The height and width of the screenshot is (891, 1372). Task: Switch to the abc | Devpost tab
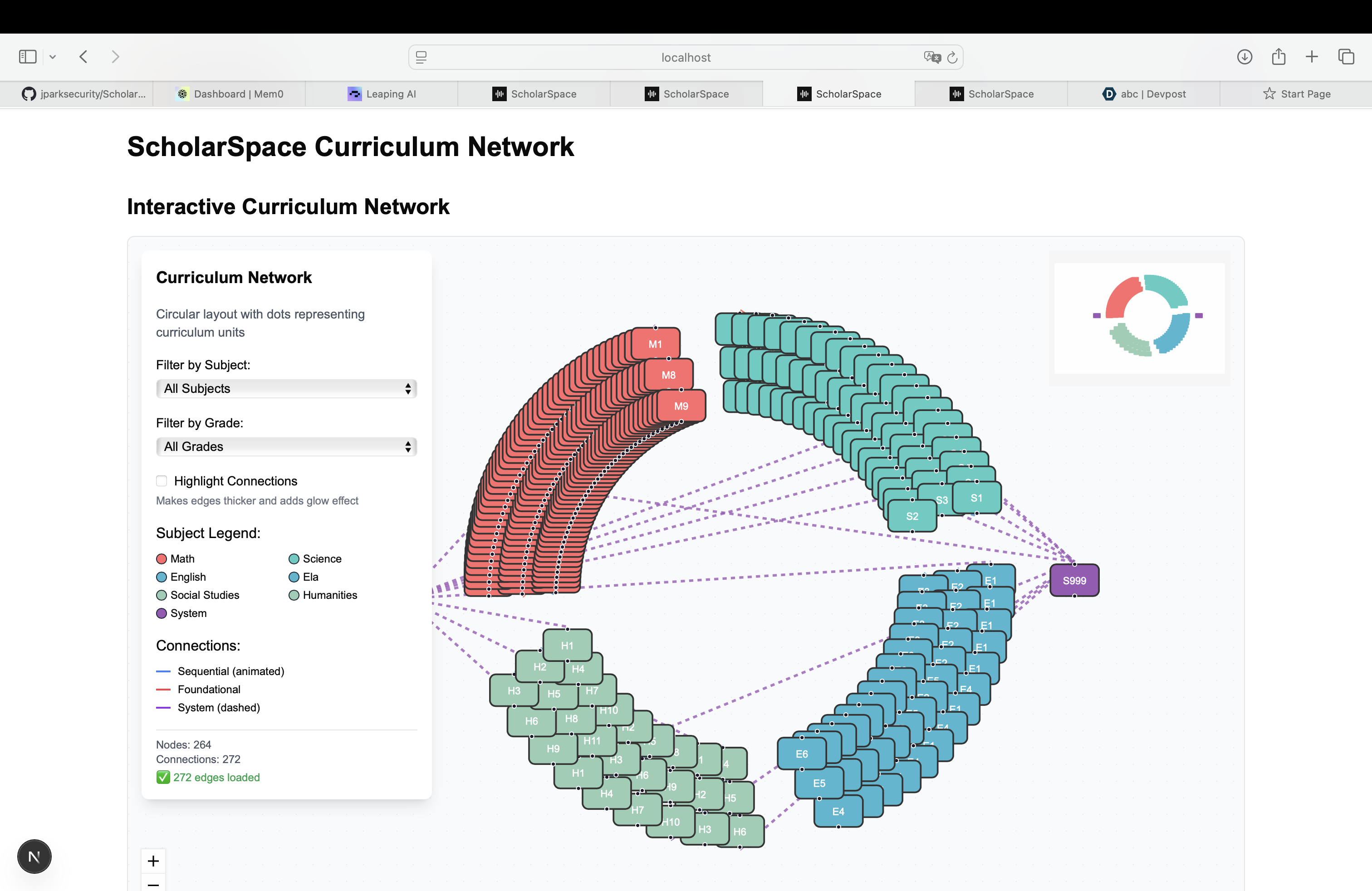1144,94
